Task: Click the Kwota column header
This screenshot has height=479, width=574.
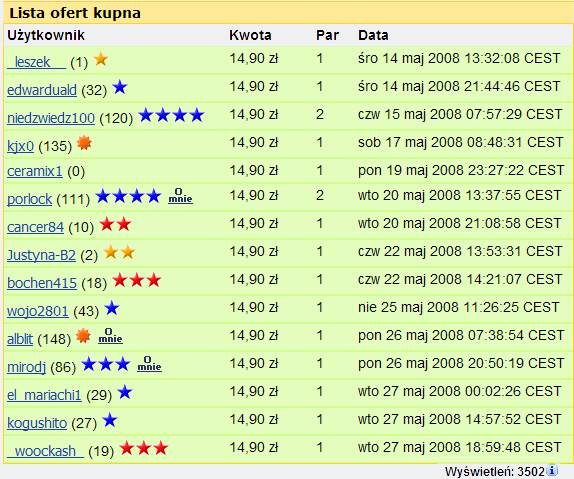Action: point(250,35)
